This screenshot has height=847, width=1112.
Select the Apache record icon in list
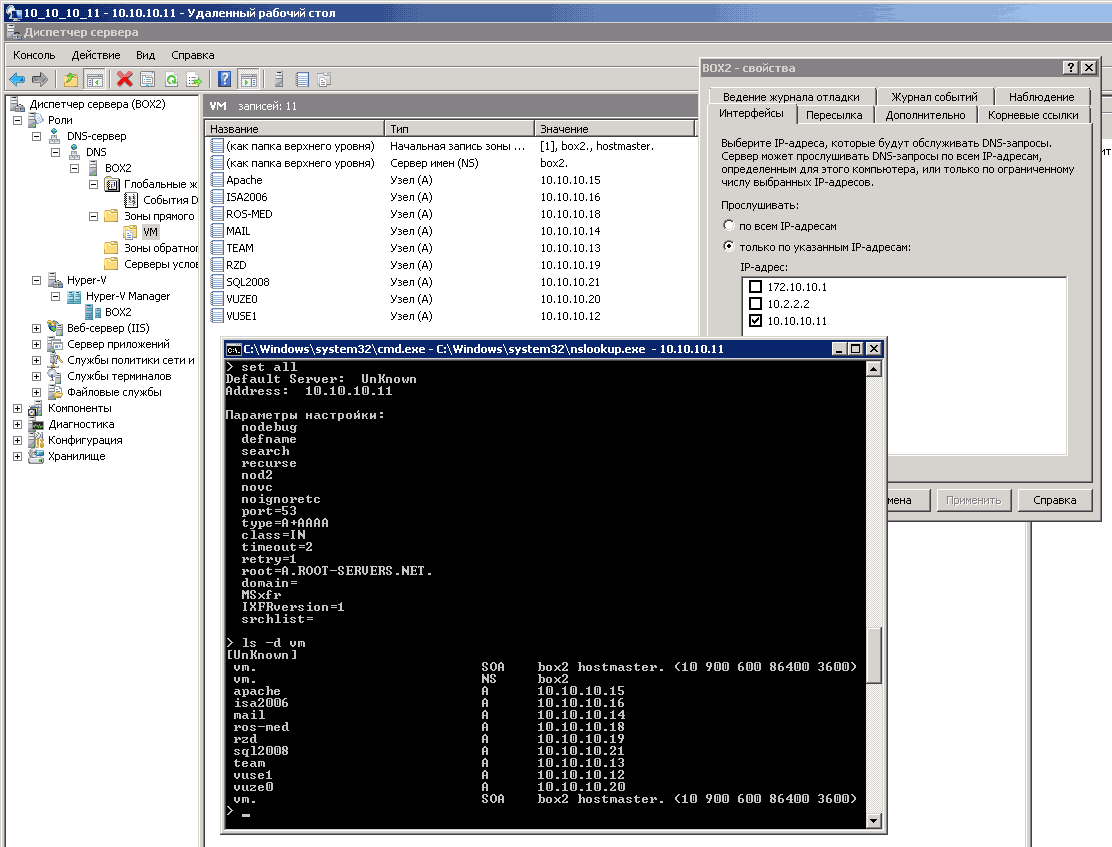tap(217, 180)
